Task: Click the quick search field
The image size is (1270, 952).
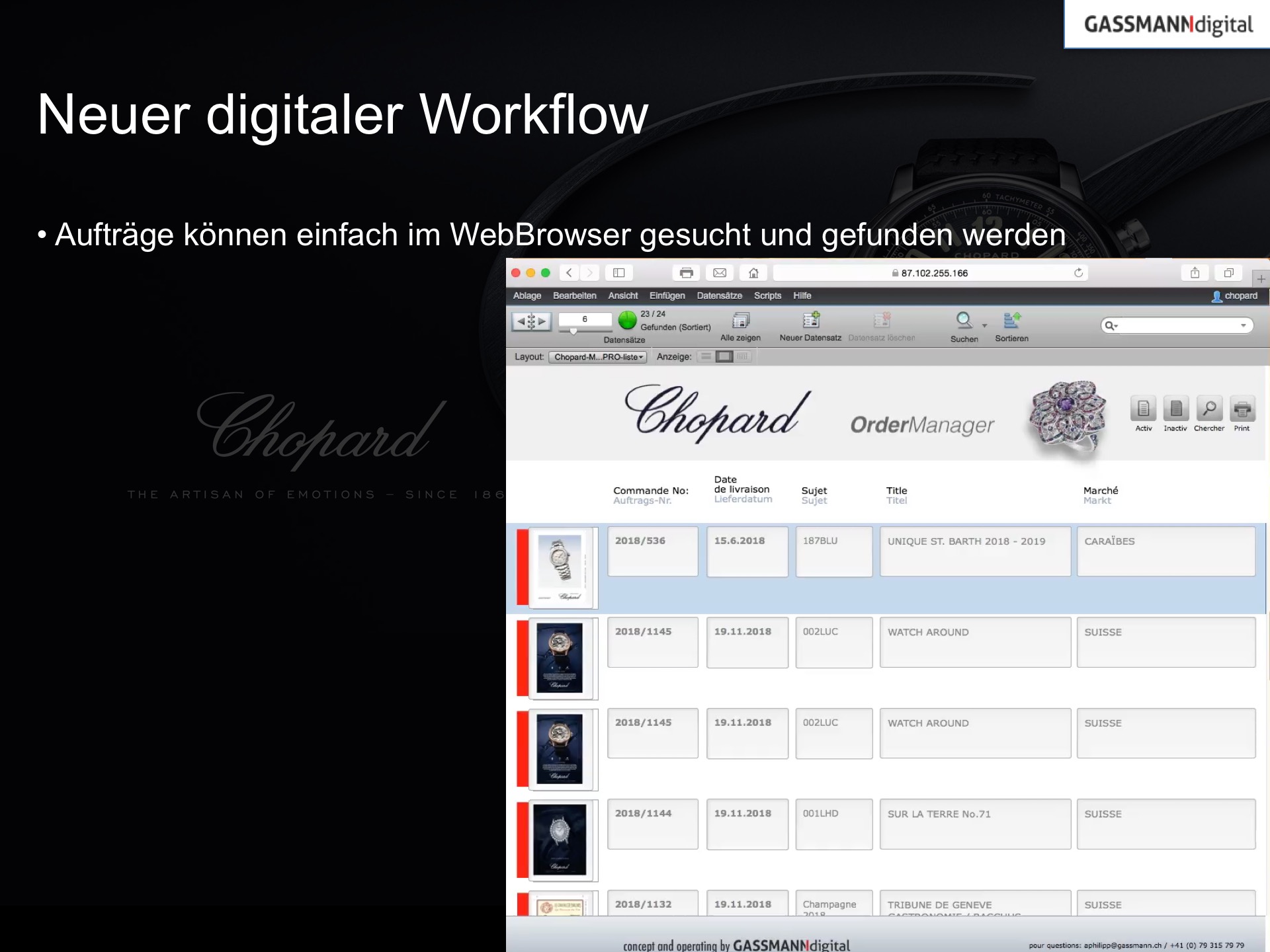Action: click(x=1177, y=325)
